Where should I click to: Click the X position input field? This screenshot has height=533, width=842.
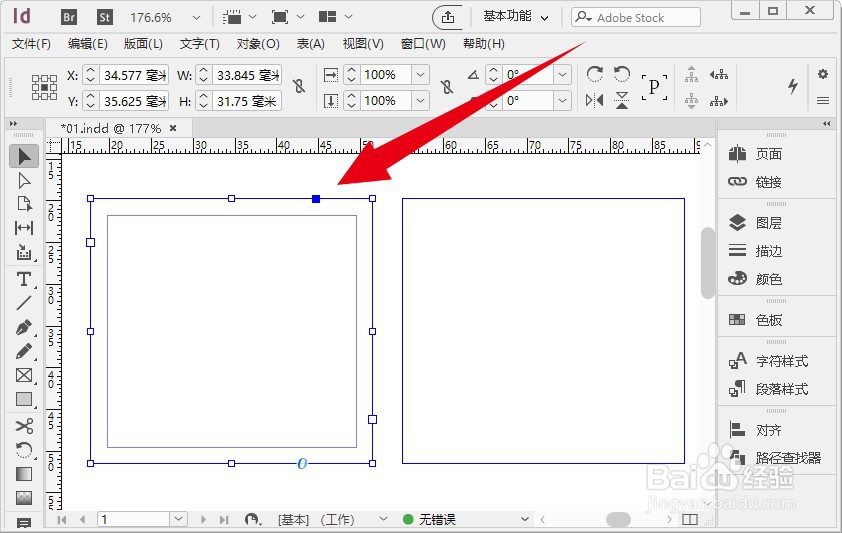(x=133, y=75)
